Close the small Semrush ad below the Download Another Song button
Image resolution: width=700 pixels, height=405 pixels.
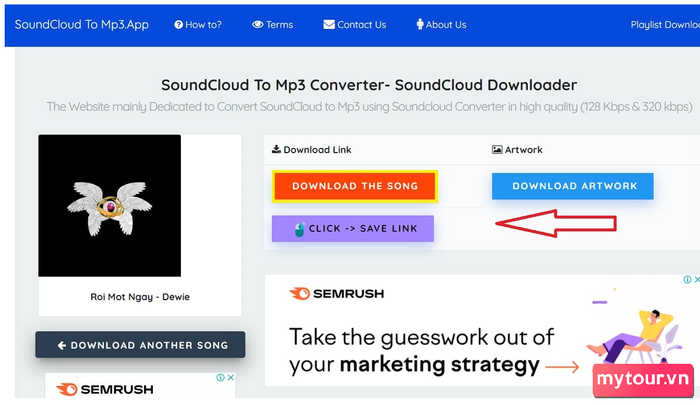click(x=231, y=377)
